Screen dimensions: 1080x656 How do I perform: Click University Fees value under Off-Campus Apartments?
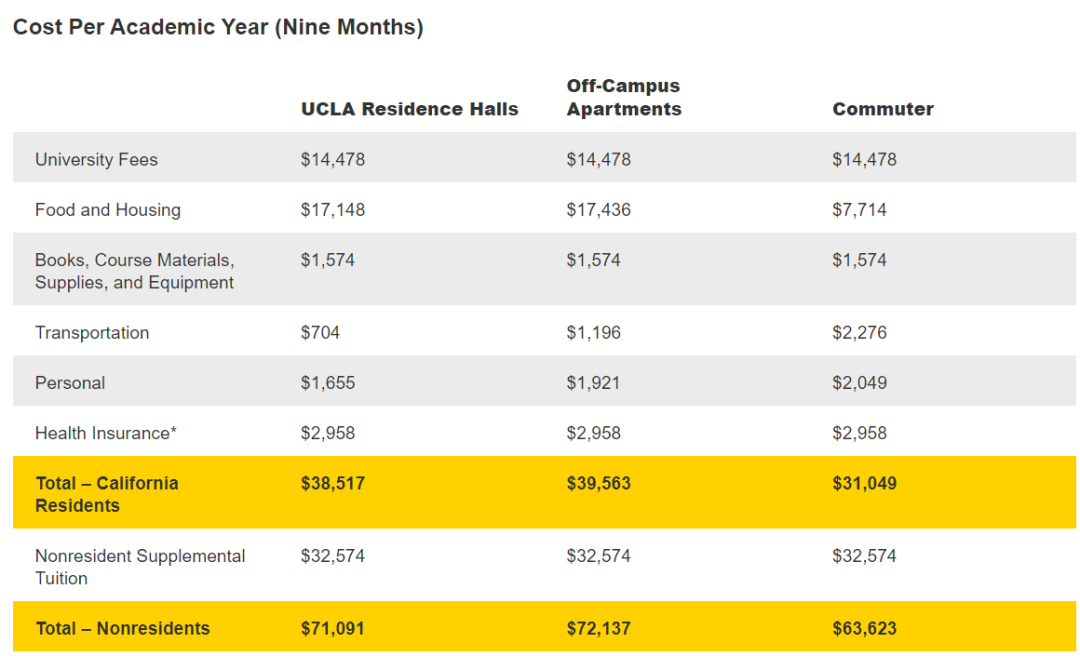(x=599, y=159)
